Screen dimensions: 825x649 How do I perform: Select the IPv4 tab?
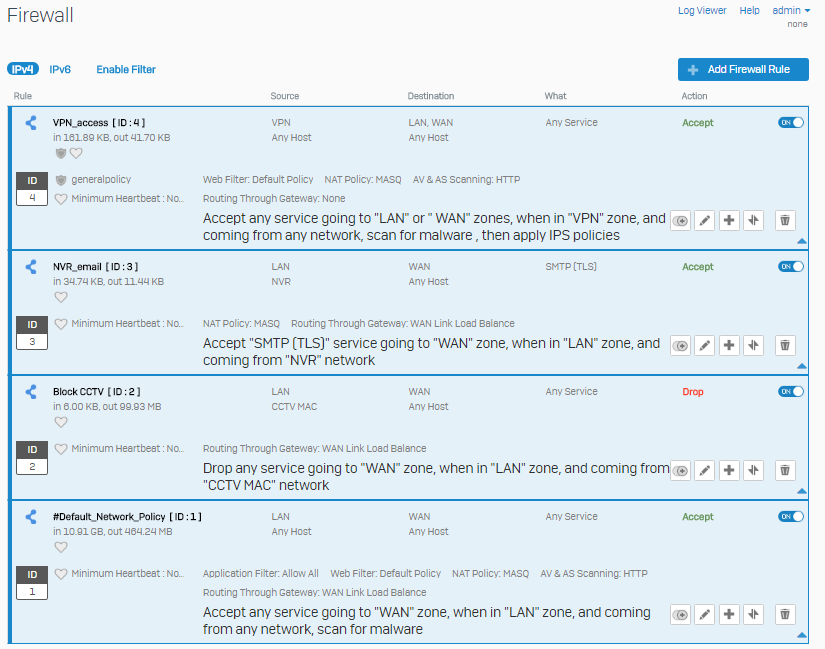[x=23, y=69]
